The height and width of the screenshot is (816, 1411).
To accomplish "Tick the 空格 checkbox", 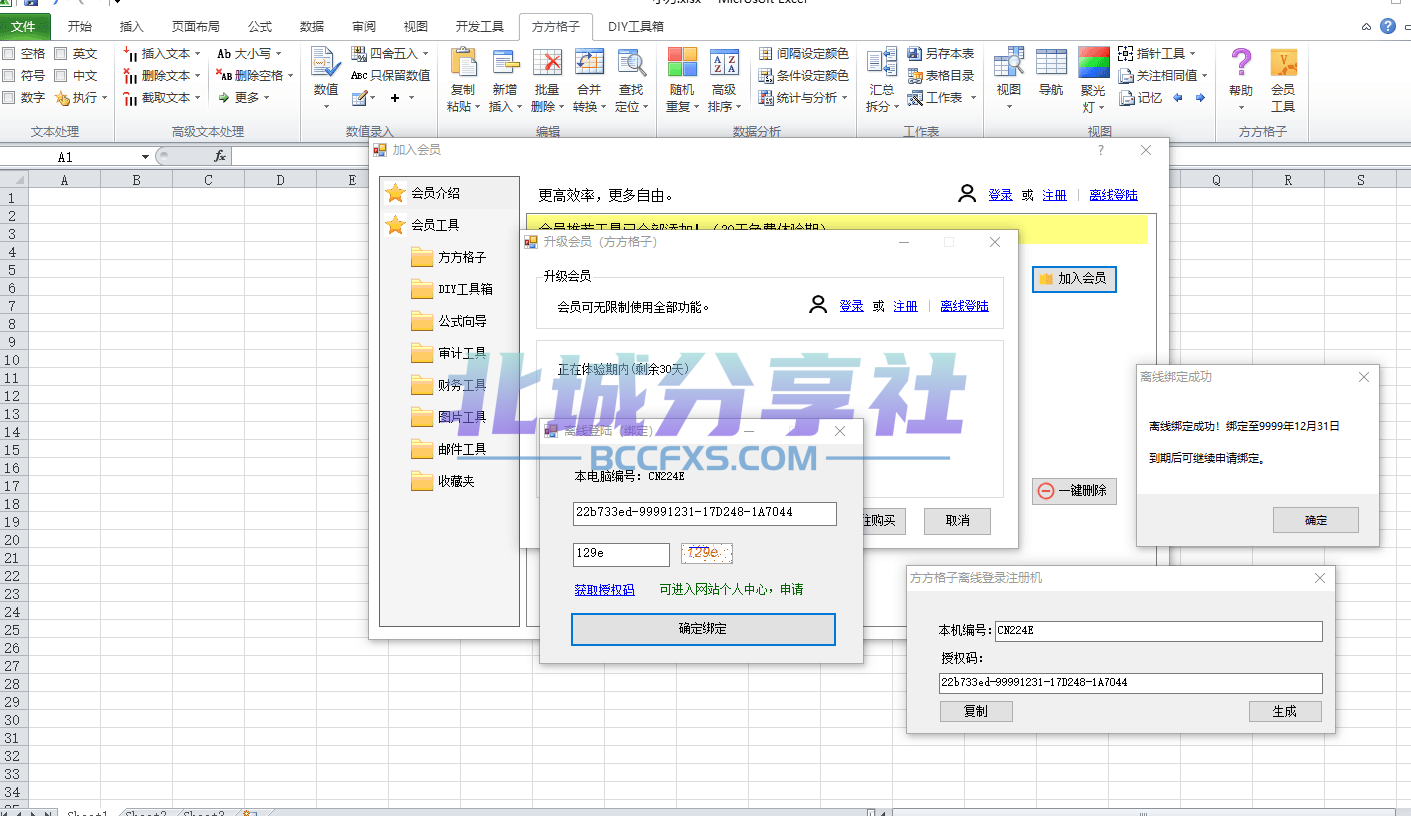I will tap(9, 53).
